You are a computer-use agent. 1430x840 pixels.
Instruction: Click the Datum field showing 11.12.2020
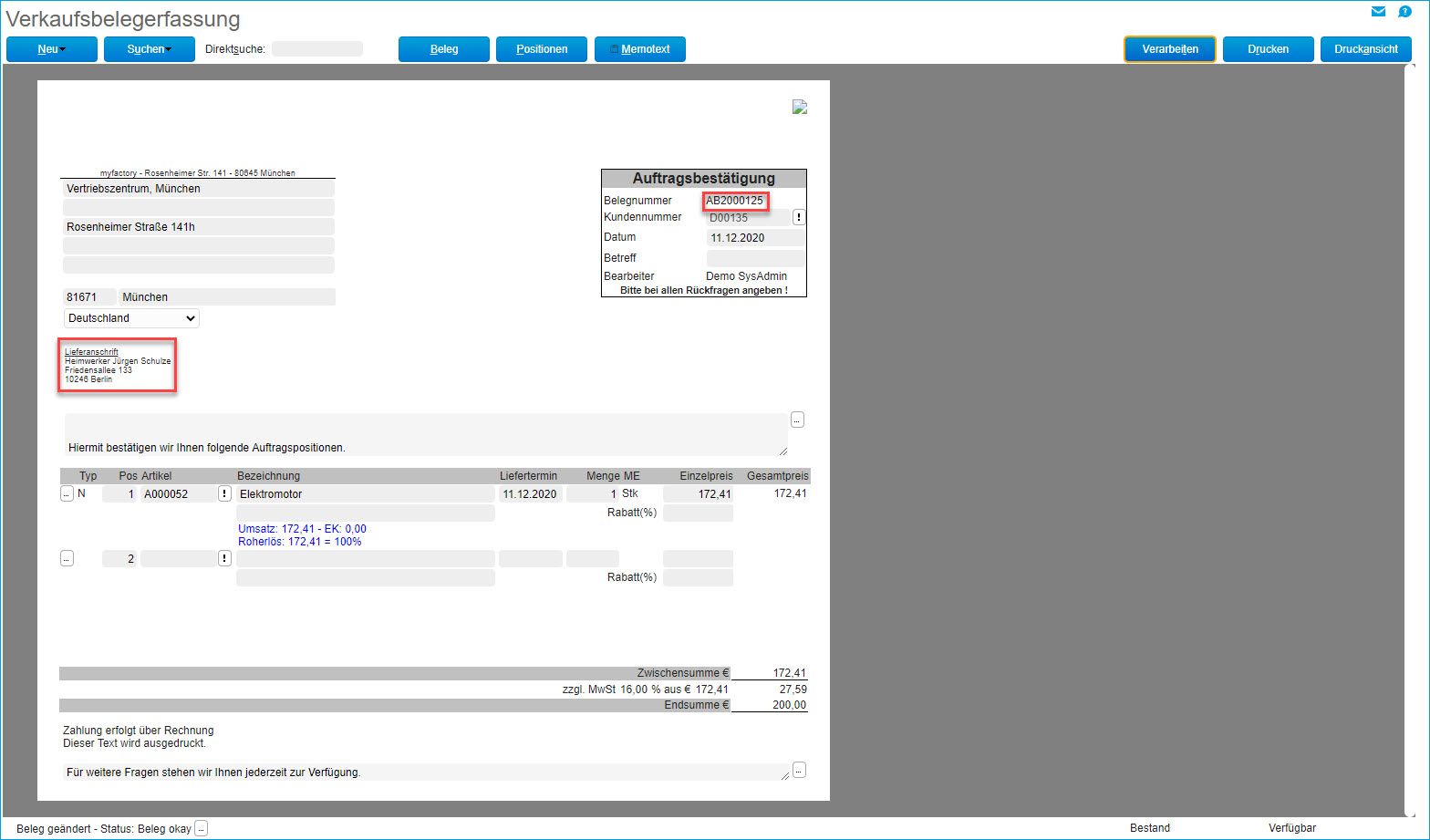755,238
